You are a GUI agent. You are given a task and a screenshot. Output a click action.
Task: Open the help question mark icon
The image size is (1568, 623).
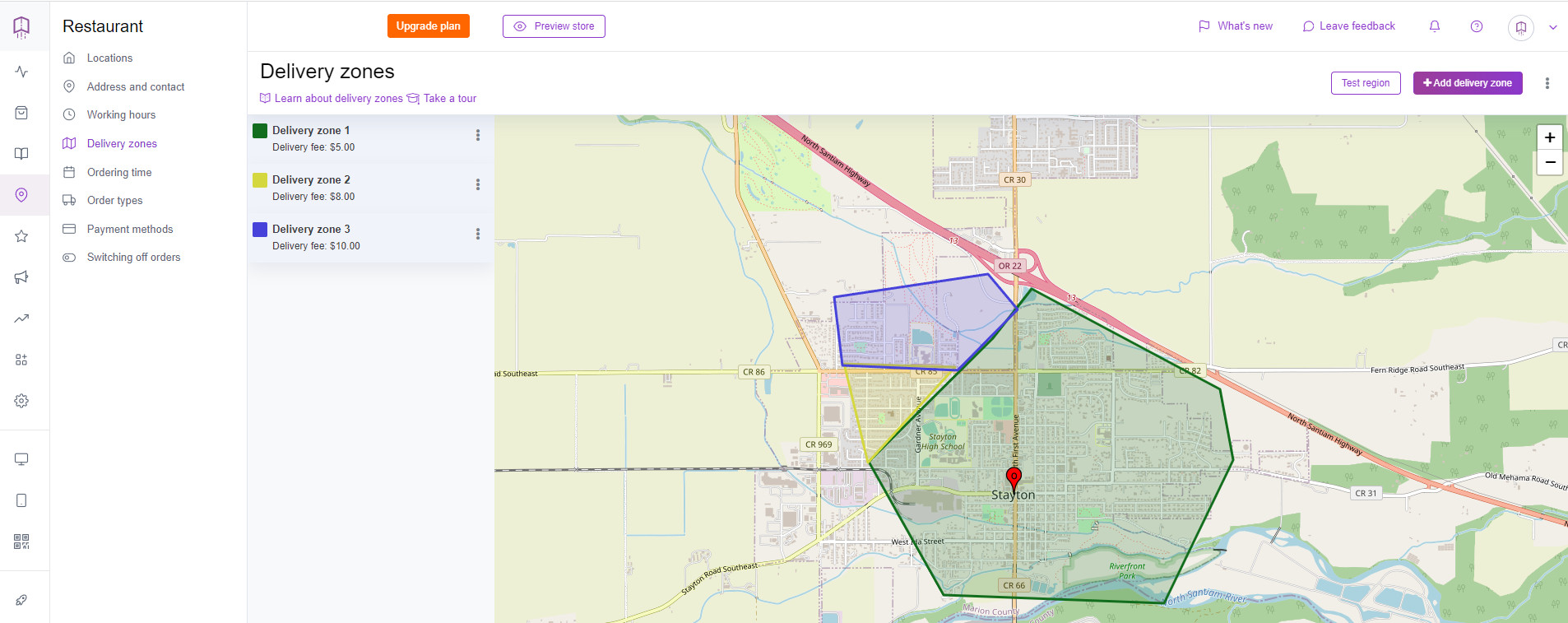(1477, 26)
